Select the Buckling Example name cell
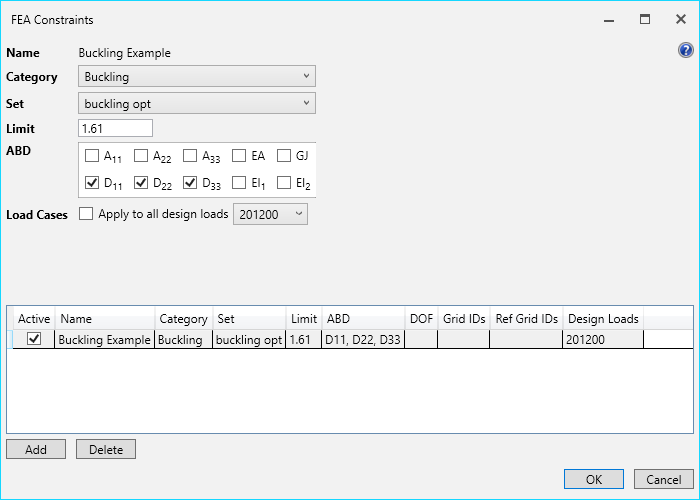Screen dimensions: 700x500 click(105, 340)
